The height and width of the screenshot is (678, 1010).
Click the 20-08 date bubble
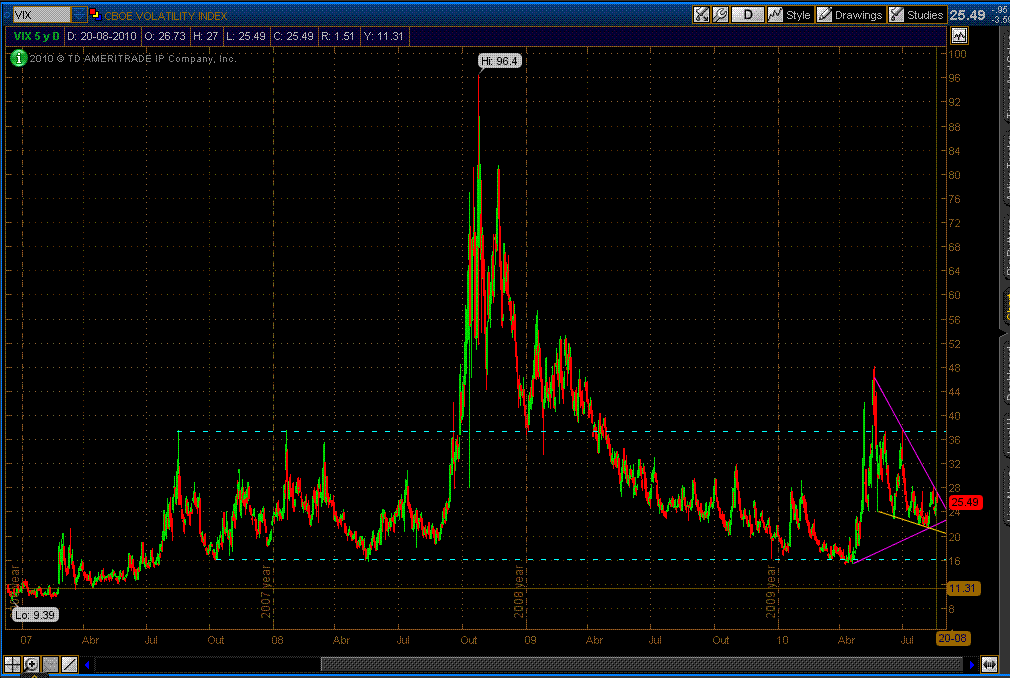click(953, 638)
